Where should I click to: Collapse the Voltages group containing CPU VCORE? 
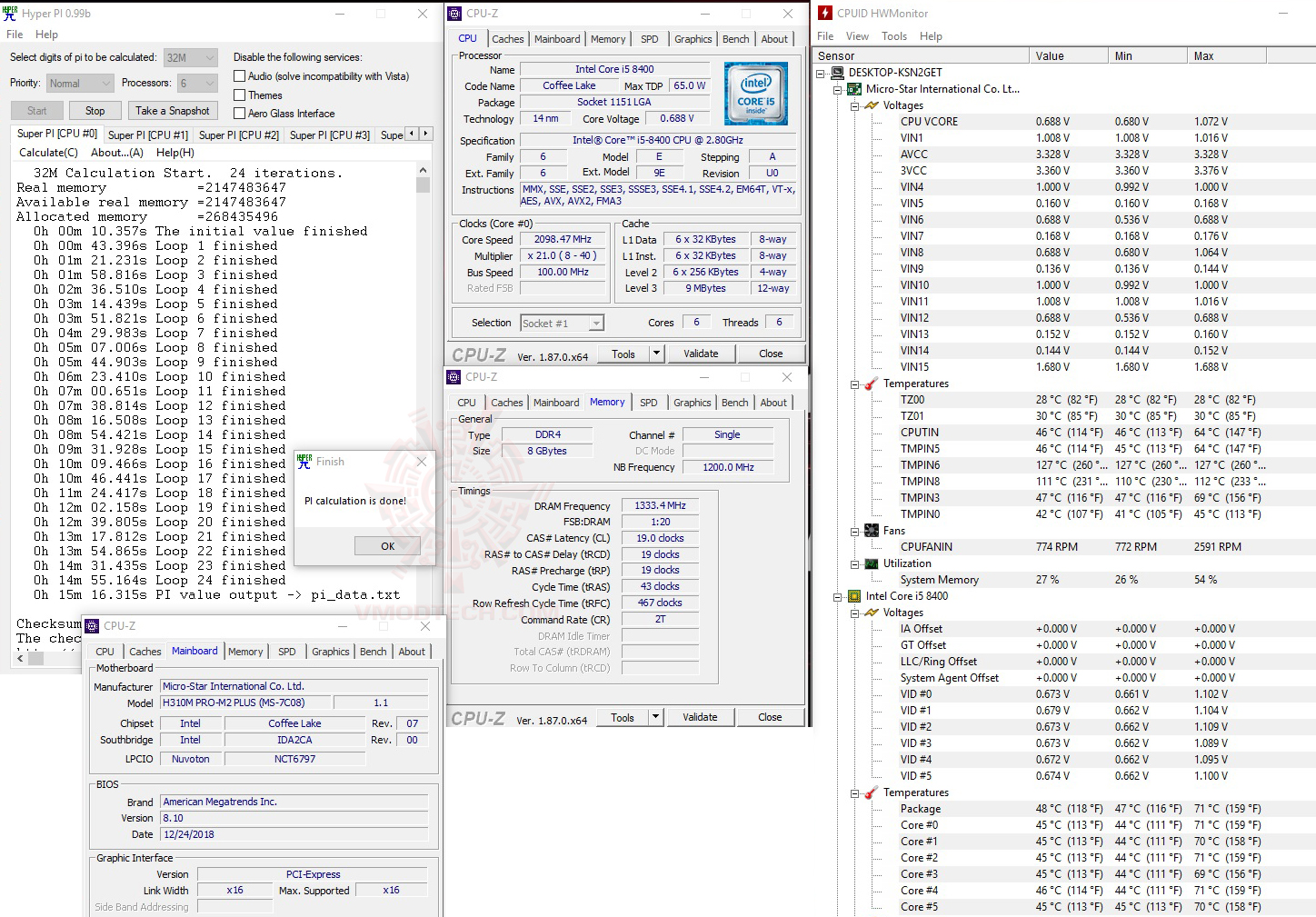point(854,105)
